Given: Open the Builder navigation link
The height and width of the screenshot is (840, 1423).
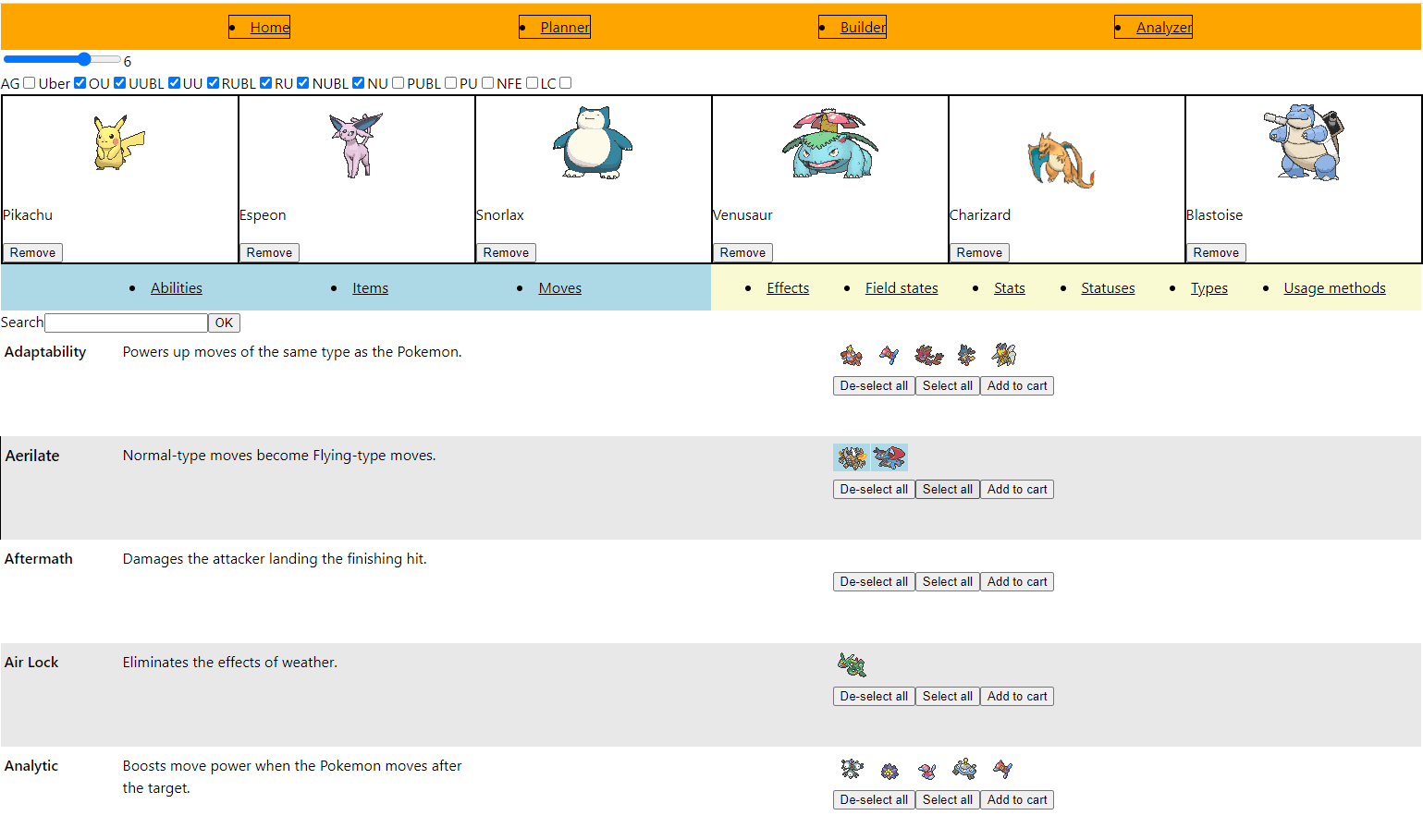Looking at the screenshot, I should [x=863, y=28].
